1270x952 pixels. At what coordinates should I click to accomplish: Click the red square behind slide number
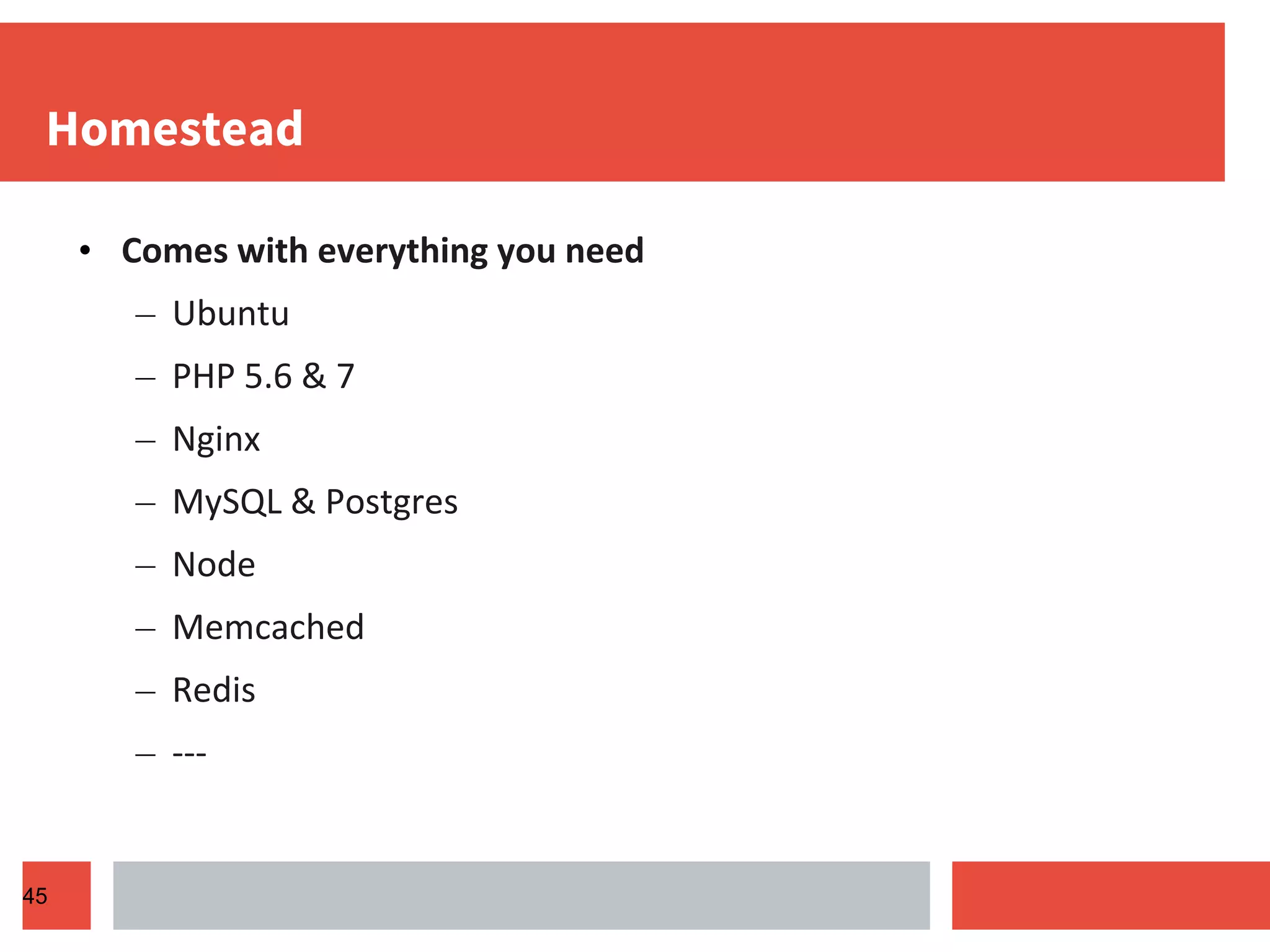click(56, 895)
